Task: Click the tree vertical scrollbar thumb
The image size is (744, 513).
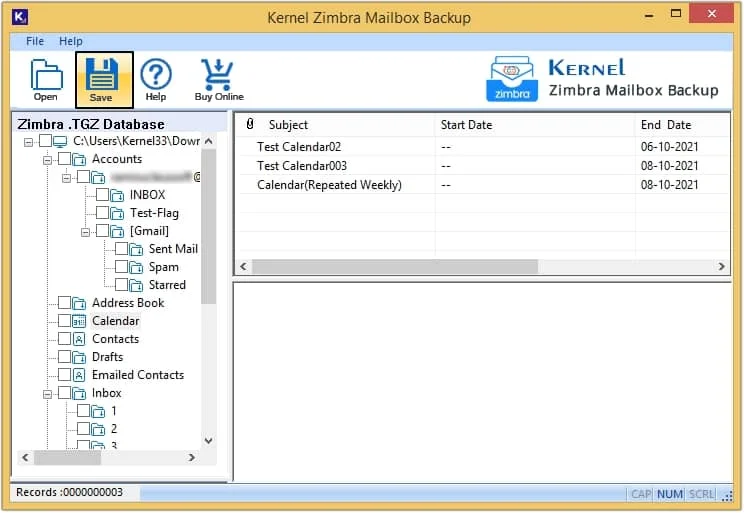Action: [x=208, y=226]
